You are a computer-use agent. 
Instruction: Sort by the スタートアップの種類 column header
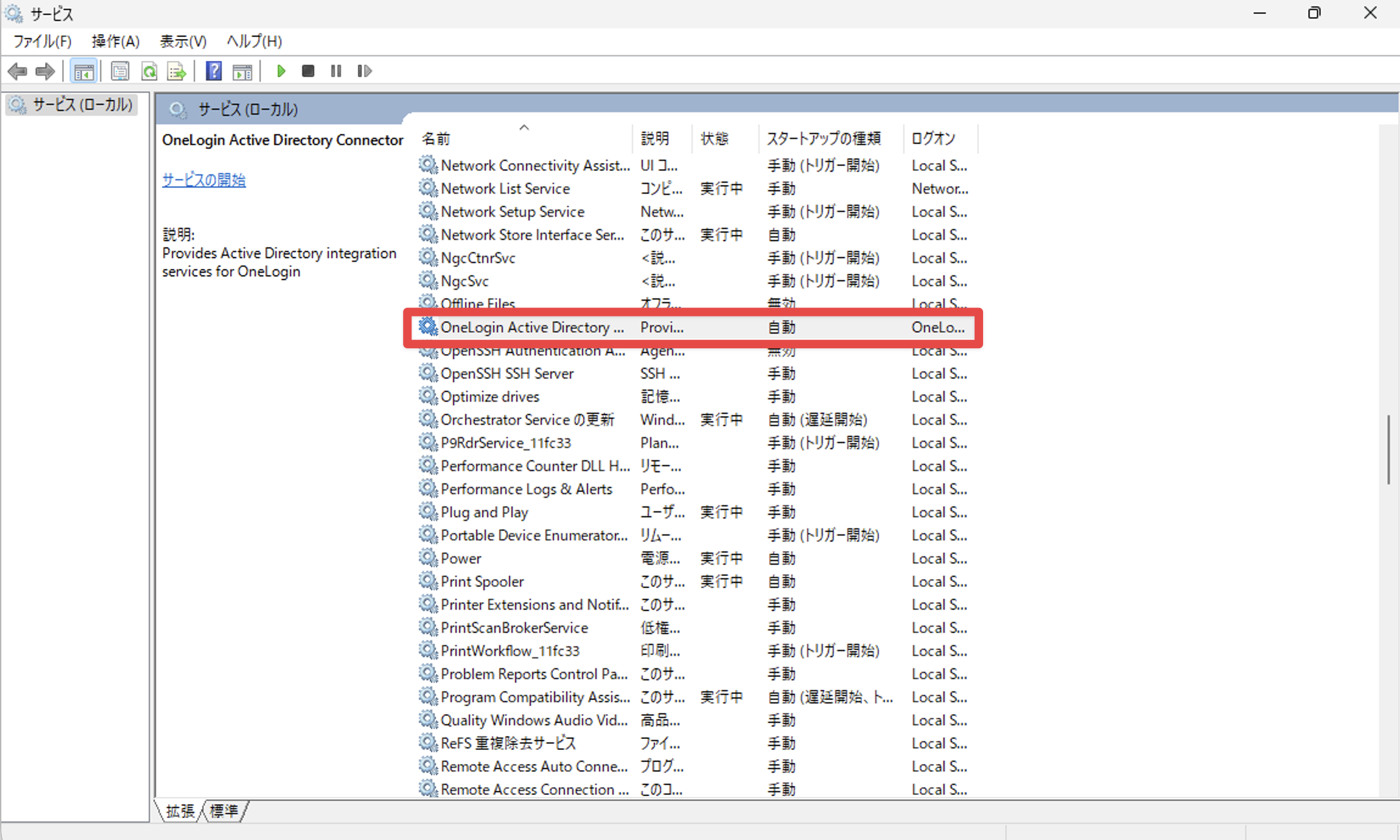tap(831, 139)
